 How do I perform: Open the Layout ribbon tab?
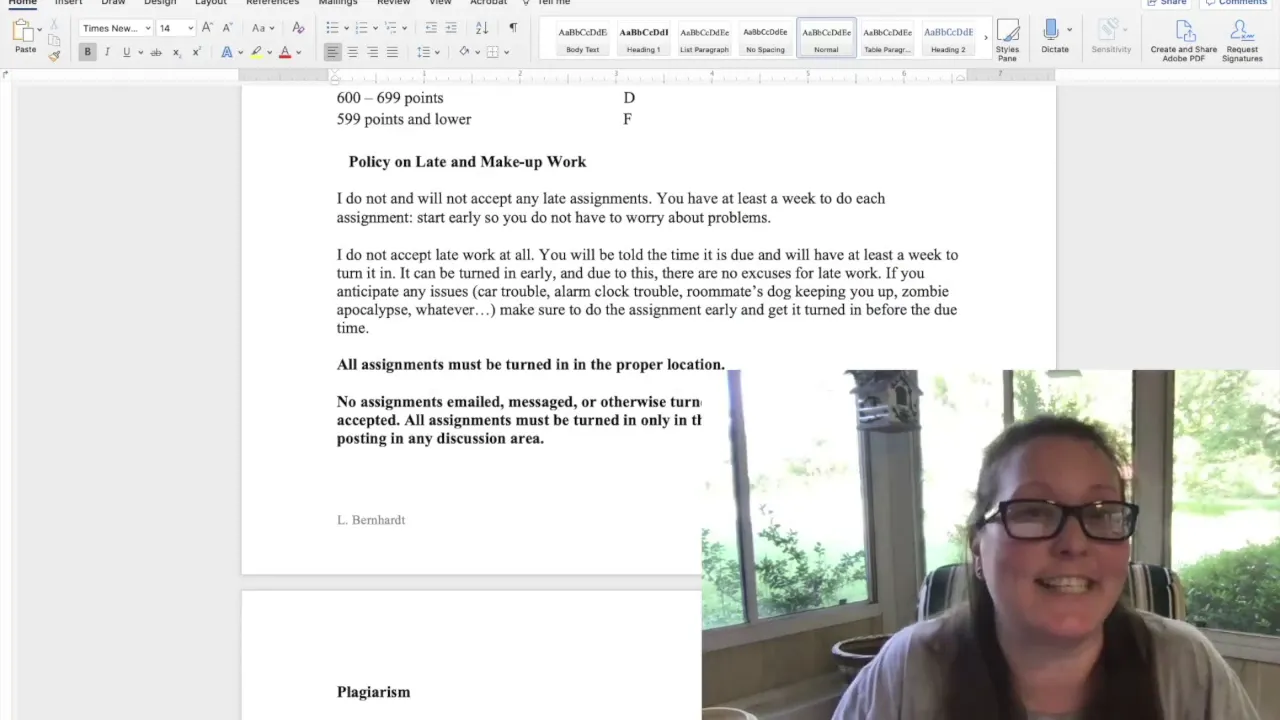pos(211,3)
